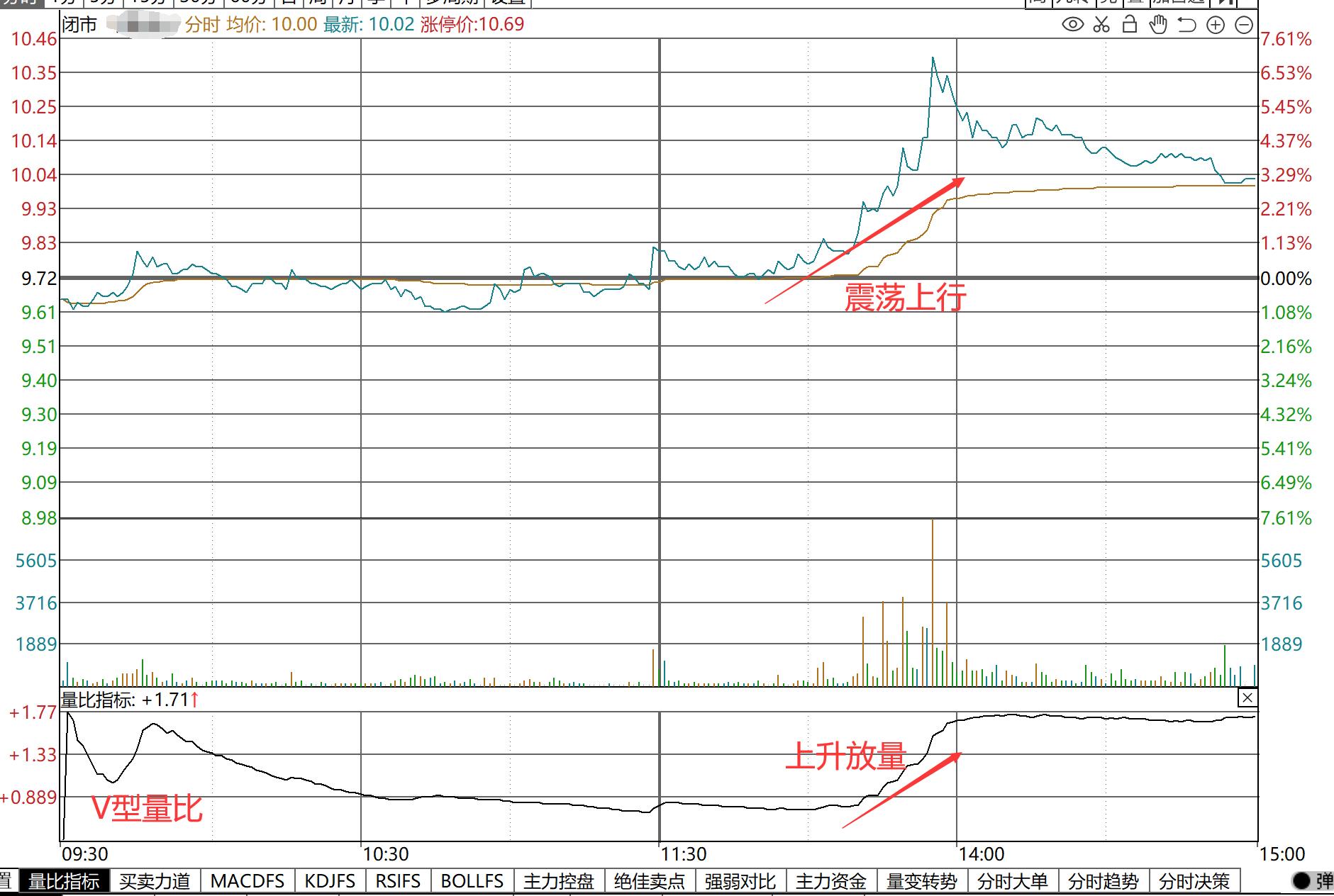Click the 涨停价:10.69 limit-up readout
1334x896 pixels.
pyautogui.click(x=472, y=25)
